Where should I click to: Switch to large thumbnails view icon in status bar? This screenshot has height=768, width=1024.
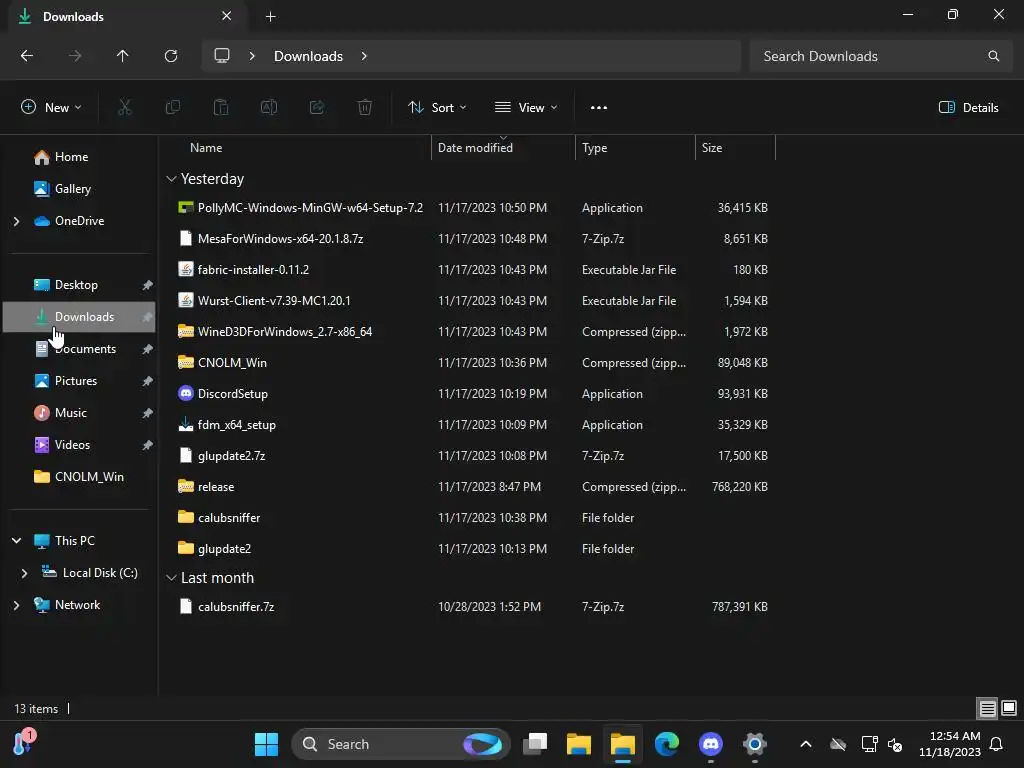[x=1009, y=708]
